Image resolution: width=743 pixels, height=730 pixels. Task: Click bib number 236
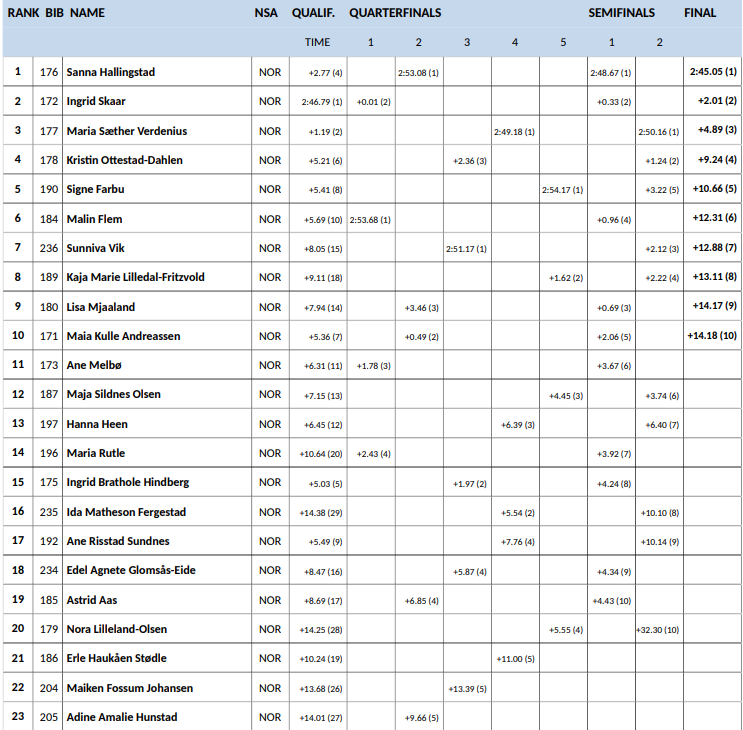coord(49,248)
